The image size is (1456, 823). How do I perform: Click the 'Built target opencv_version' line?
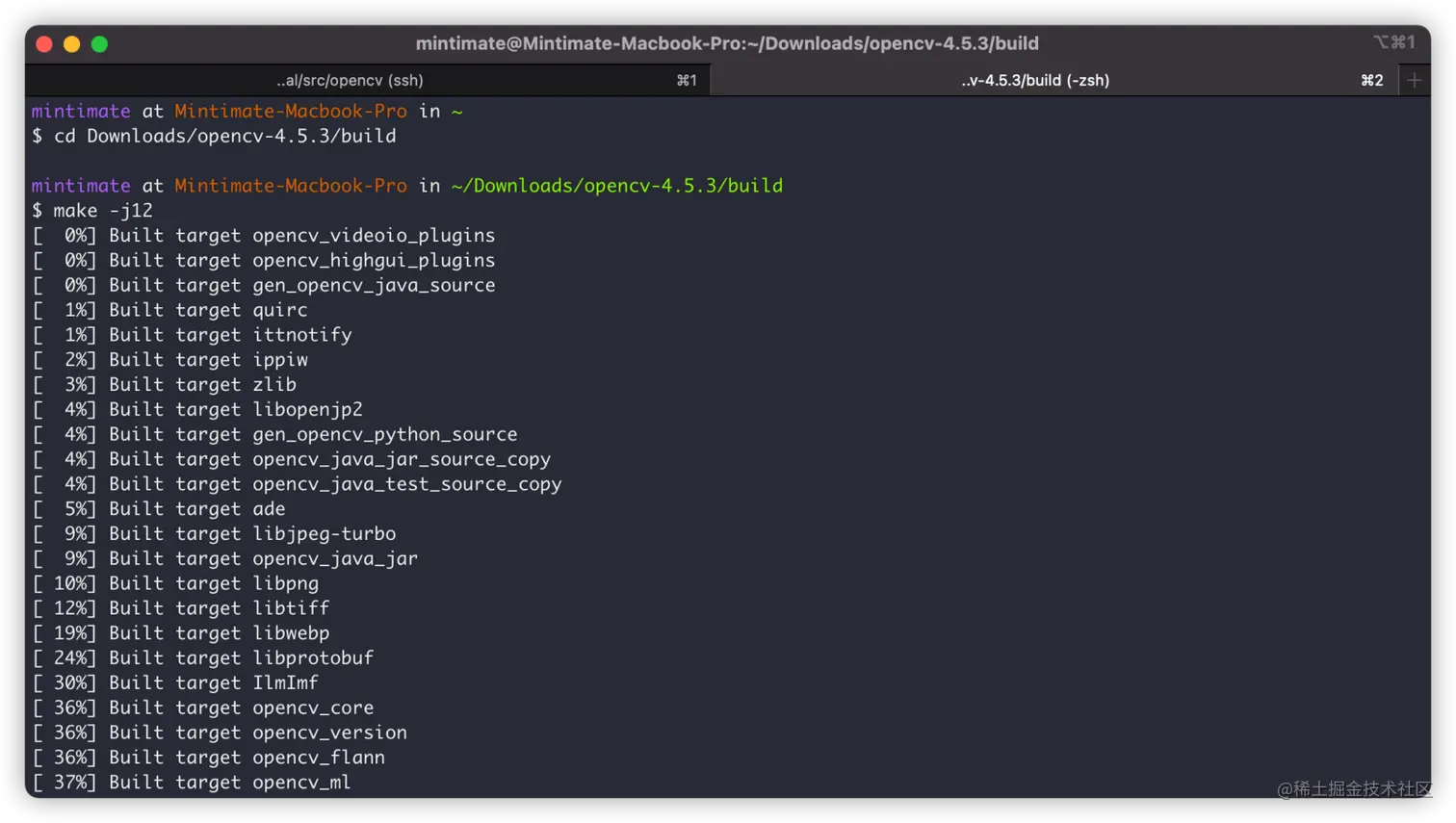pyautogui.click(x=220, y=733)
